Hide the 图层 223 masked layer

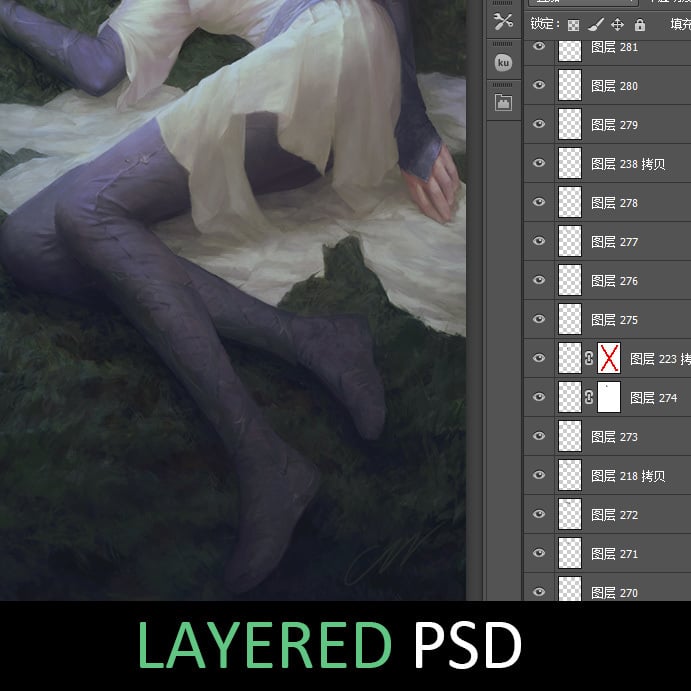pos(539,358)
